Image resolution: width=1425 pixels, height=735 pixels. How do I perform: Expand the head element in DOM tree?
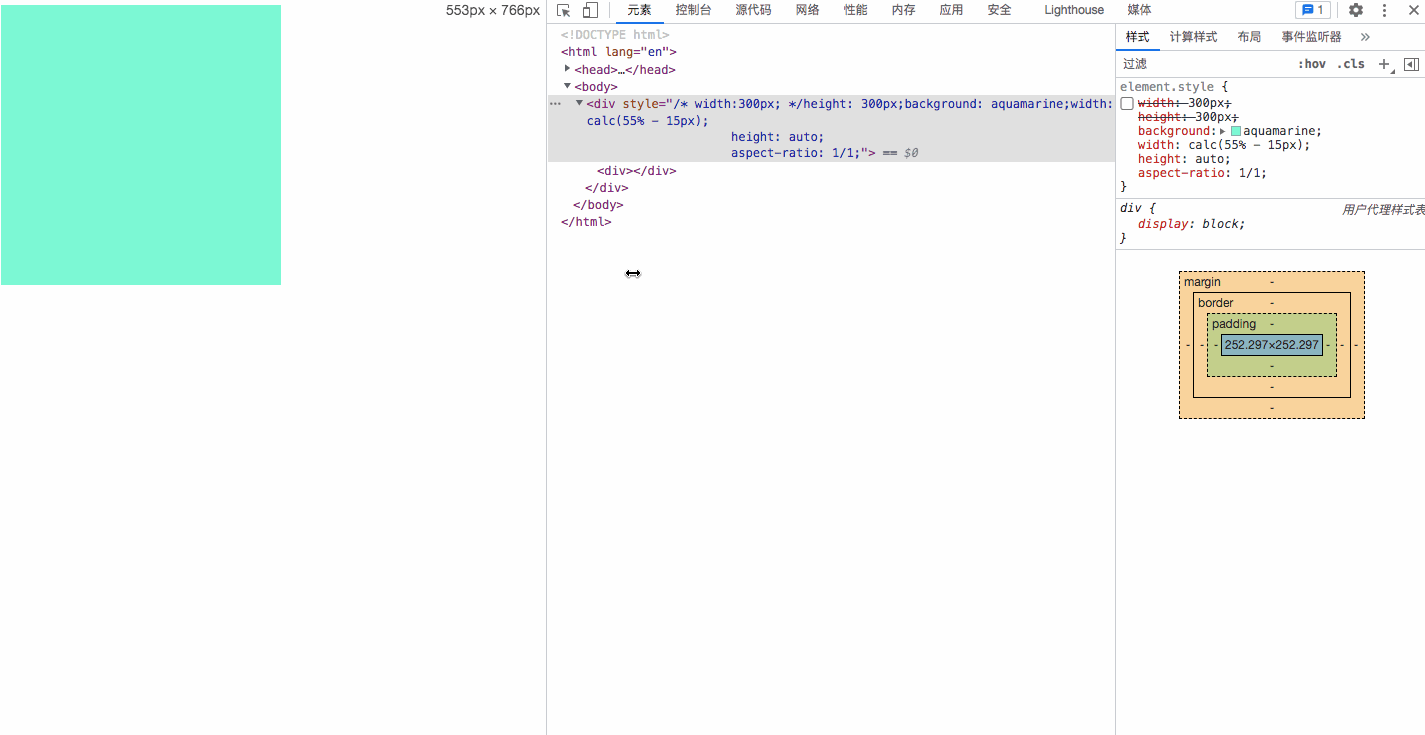(567, 68)
